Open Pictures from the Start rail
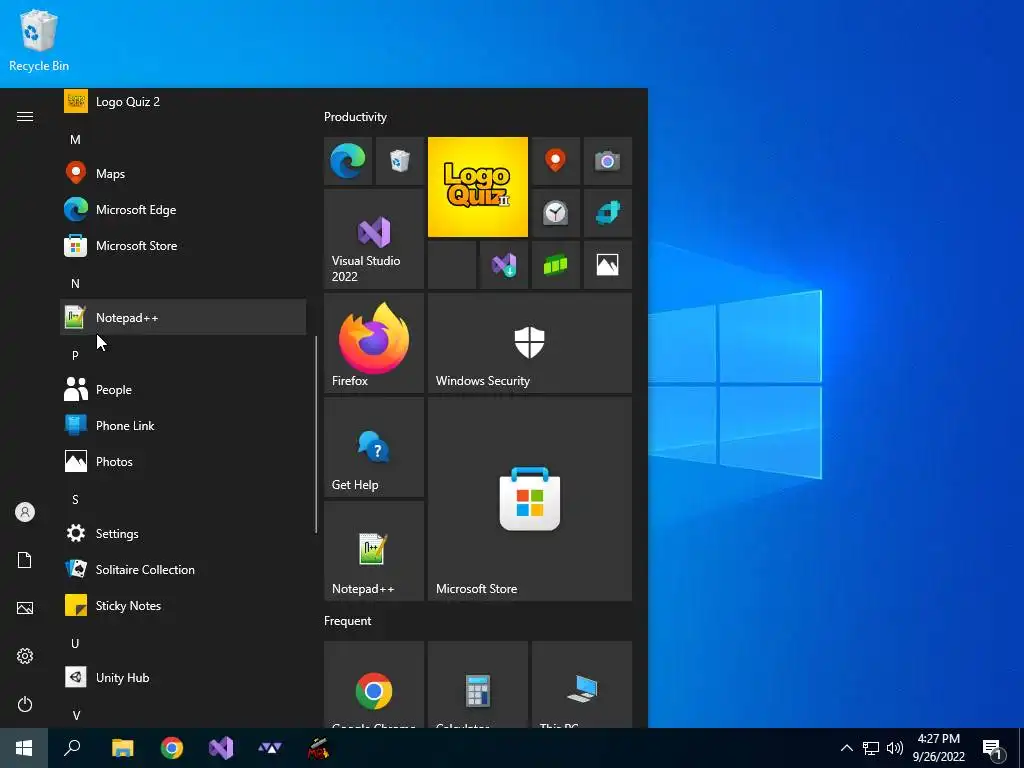This screenshot has width=1024, height=768. [x=25, y=608]
